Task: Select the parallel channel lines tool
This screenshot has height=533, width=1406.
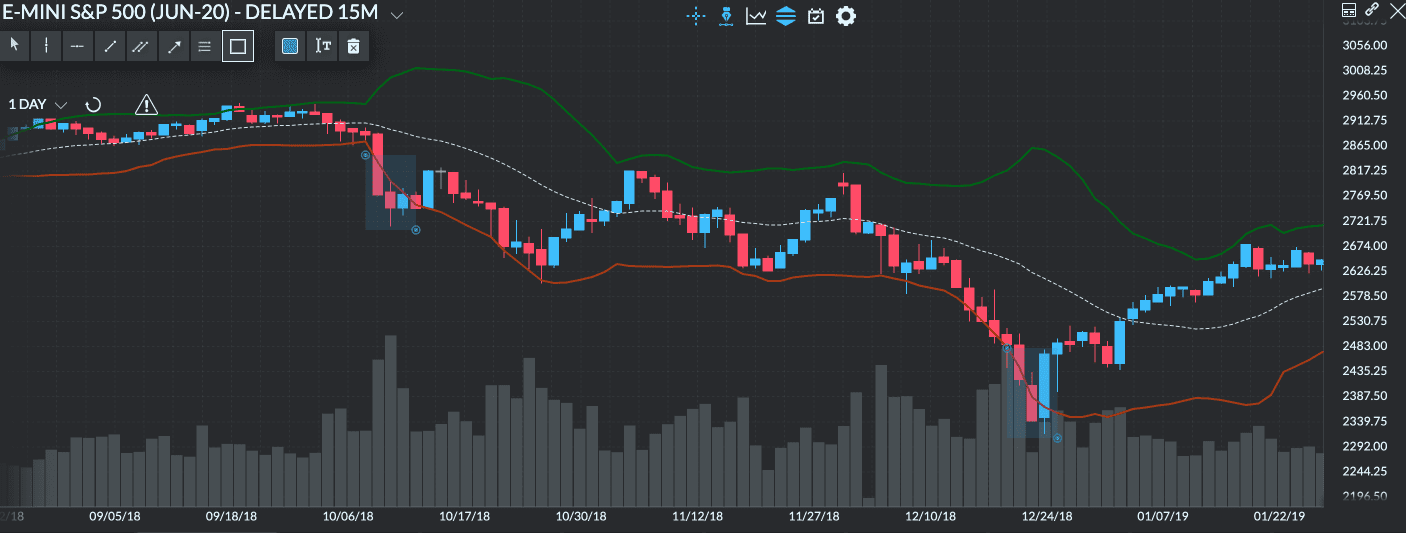Action: click(x=142, y=45)
